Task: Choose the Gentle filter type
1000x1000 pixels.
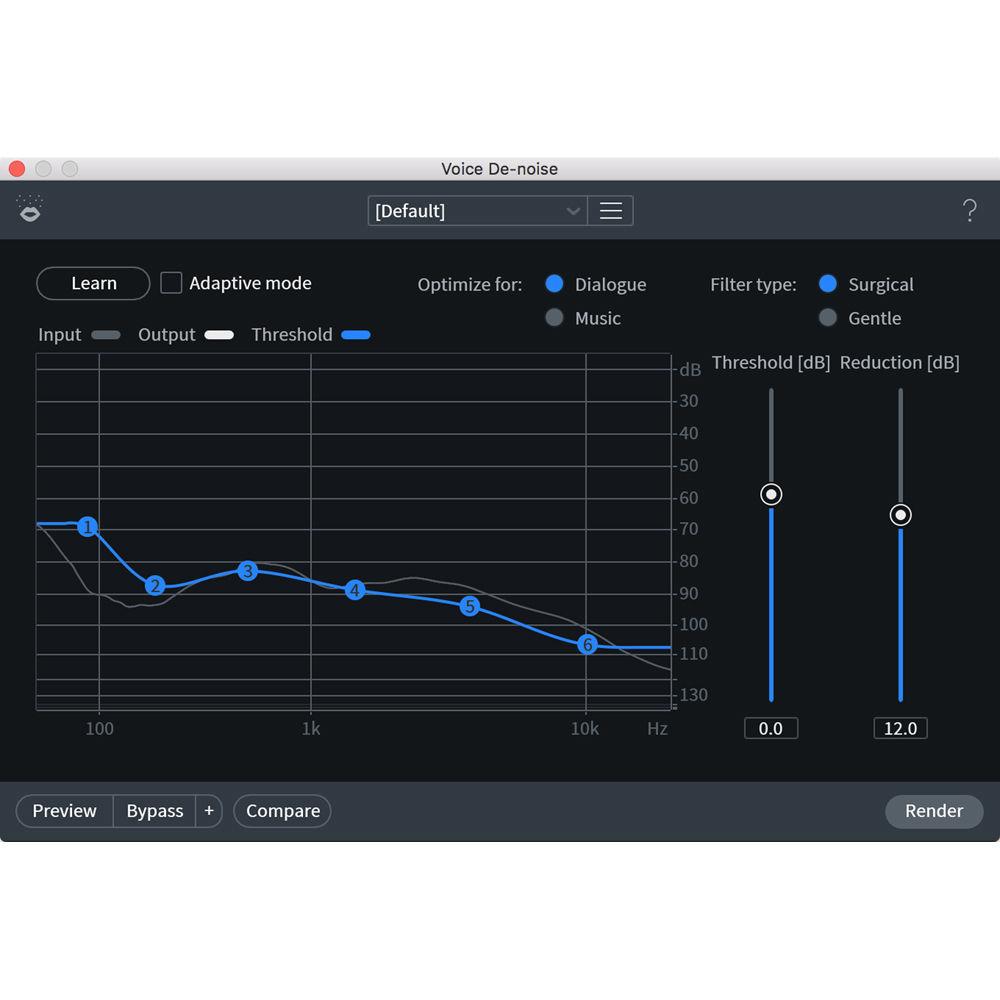Action: pyautogui.click(x=828, y=318)
